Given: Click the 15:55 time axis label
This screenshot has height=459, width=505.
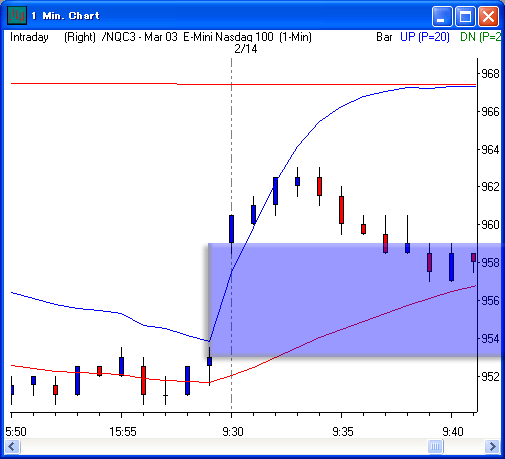Looking at the screenshot, I should pos(123,432).
